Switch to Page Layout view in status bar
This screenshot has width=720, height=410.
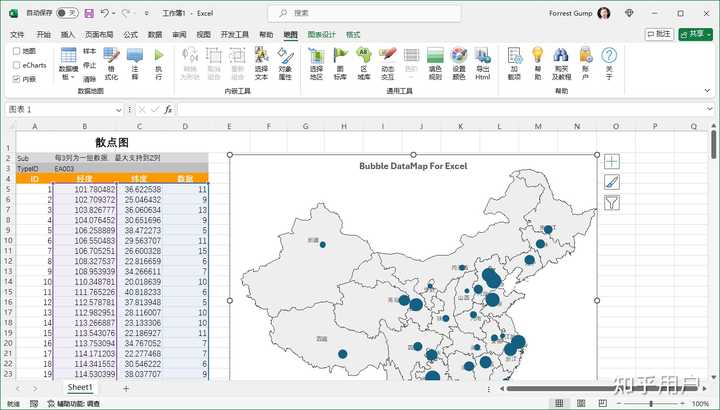[581, 403]
